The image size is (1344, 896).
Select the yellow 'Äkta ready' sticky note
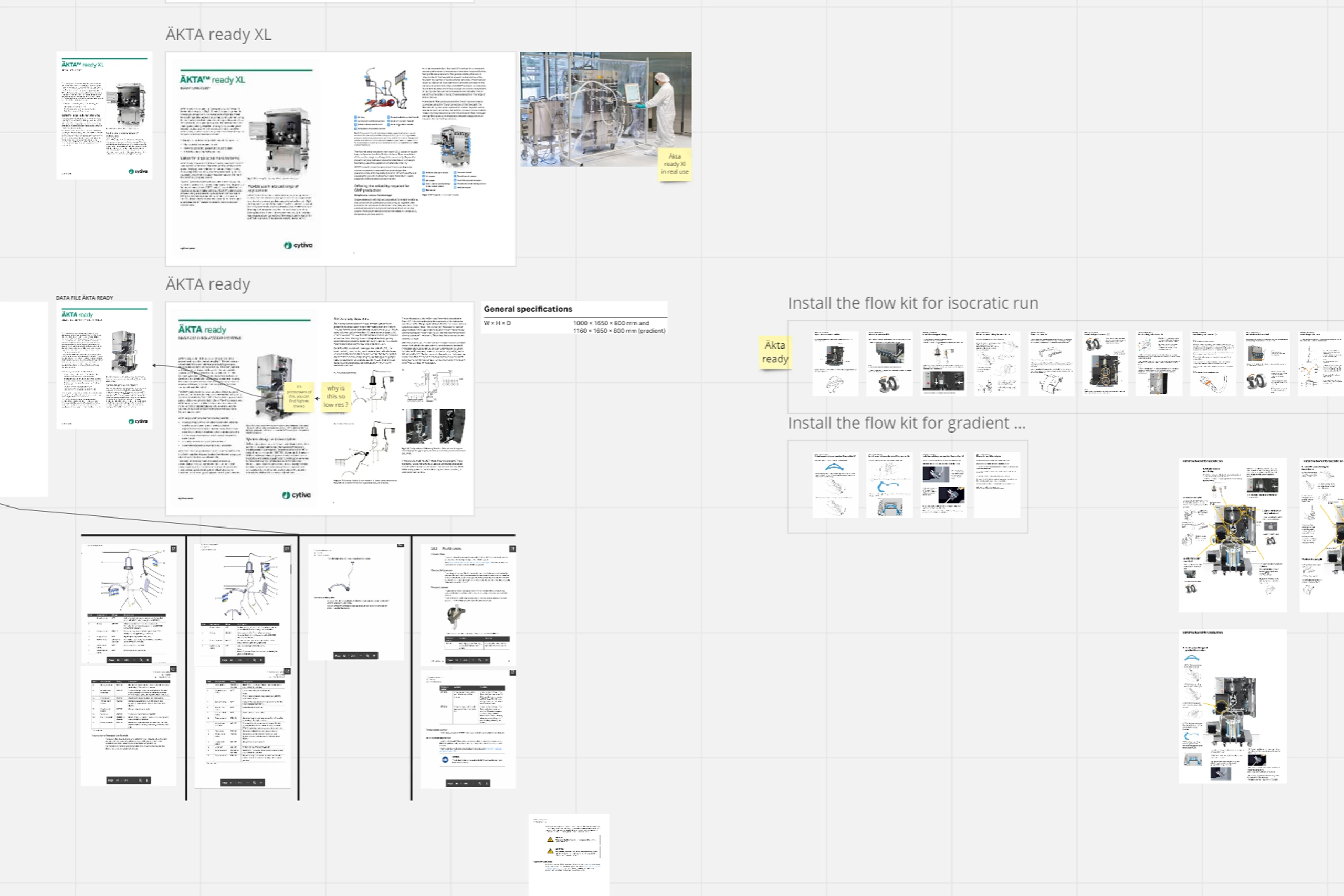(775, 353)
